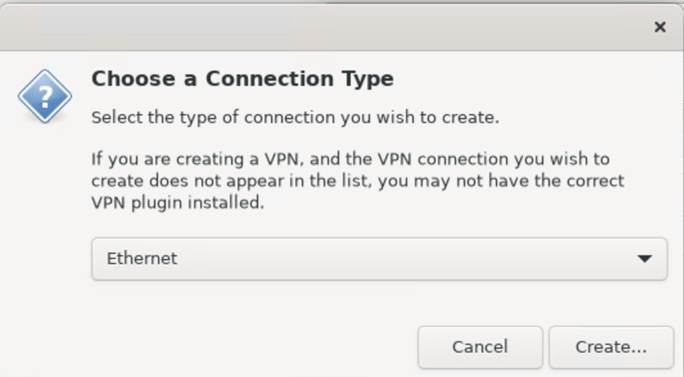Close the dialog with the X icon

[x=660, y=27]
